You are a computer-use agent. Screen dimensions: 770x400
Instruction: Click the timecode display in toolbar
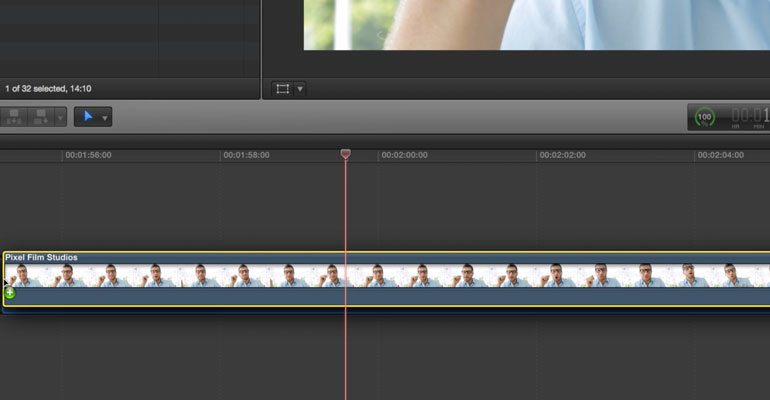coord(750,117)
